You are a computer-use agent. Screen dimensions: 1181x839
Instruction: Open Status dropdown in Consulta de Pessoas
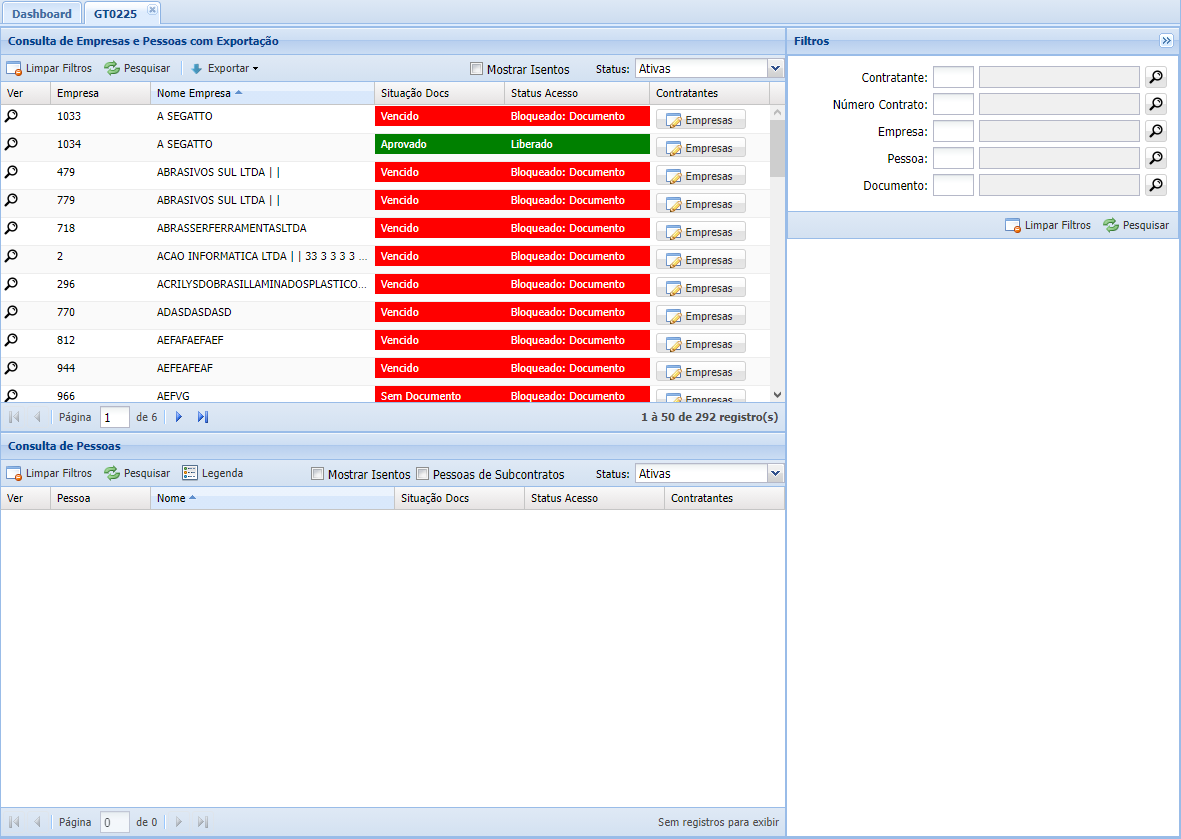coord(775,474)
